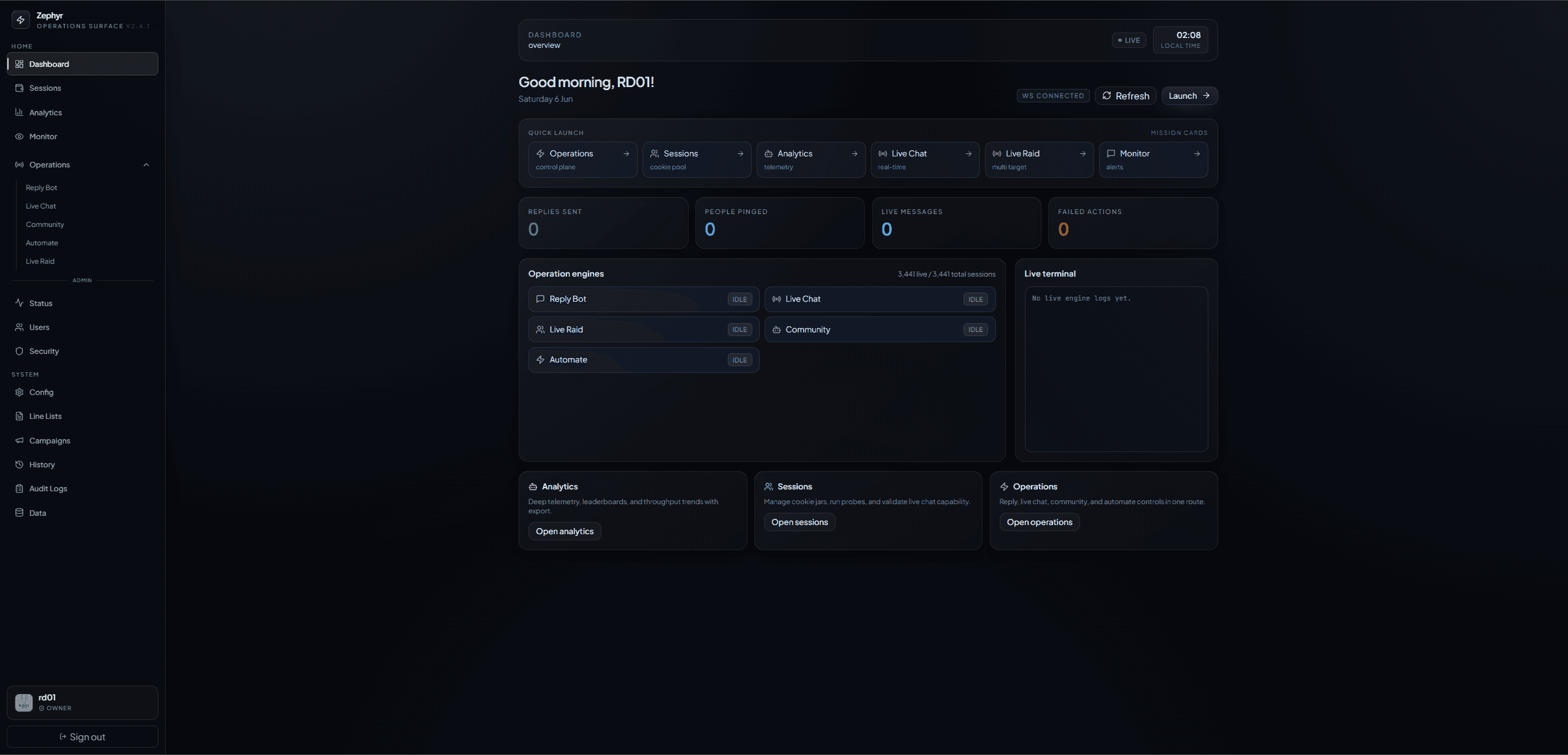The height and width of the screenshot is (755, 1568).
Task: Click the refresh arrows icon
Action: [x=1106, y=96]
